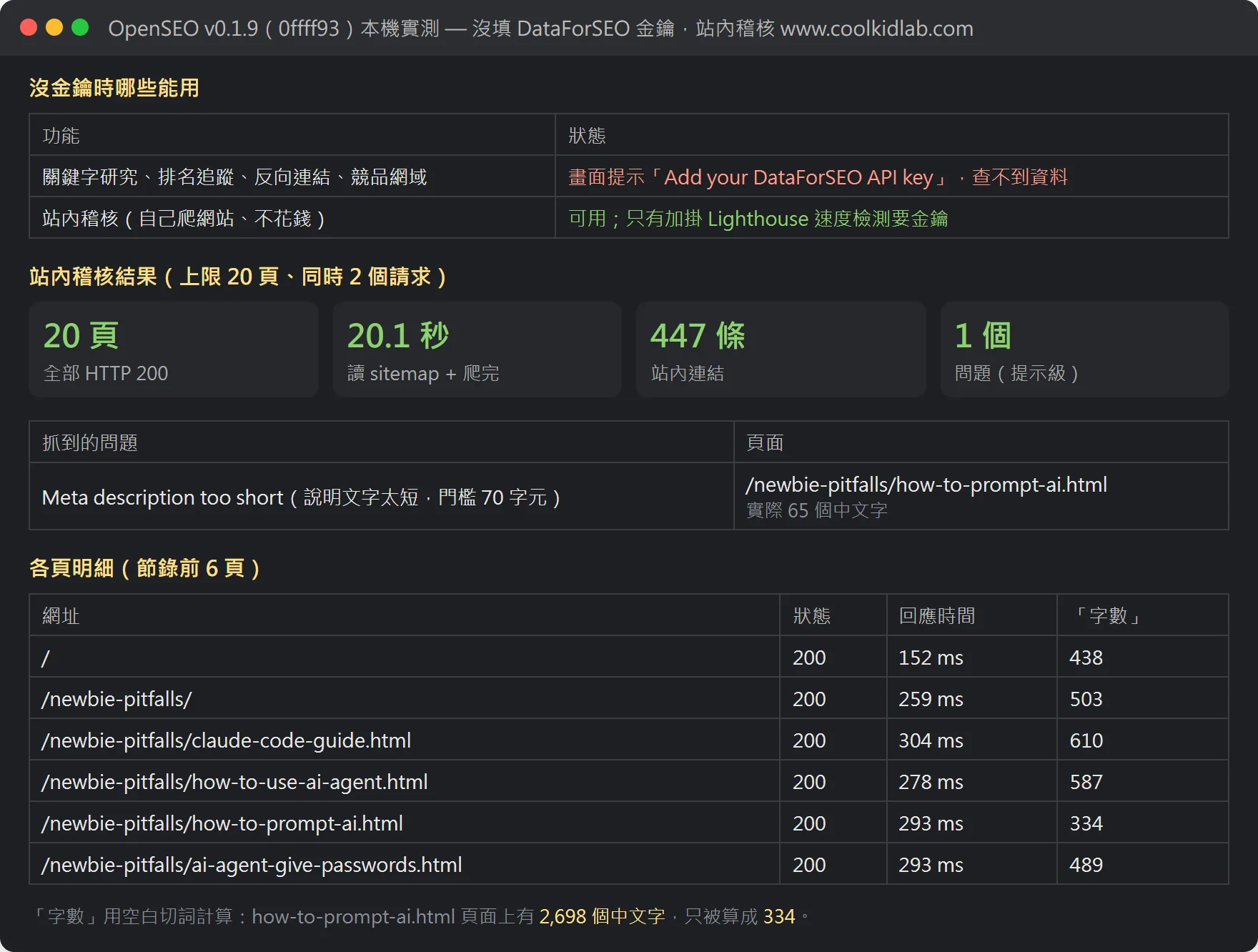Click the 網址 column header

coord(405,615)
